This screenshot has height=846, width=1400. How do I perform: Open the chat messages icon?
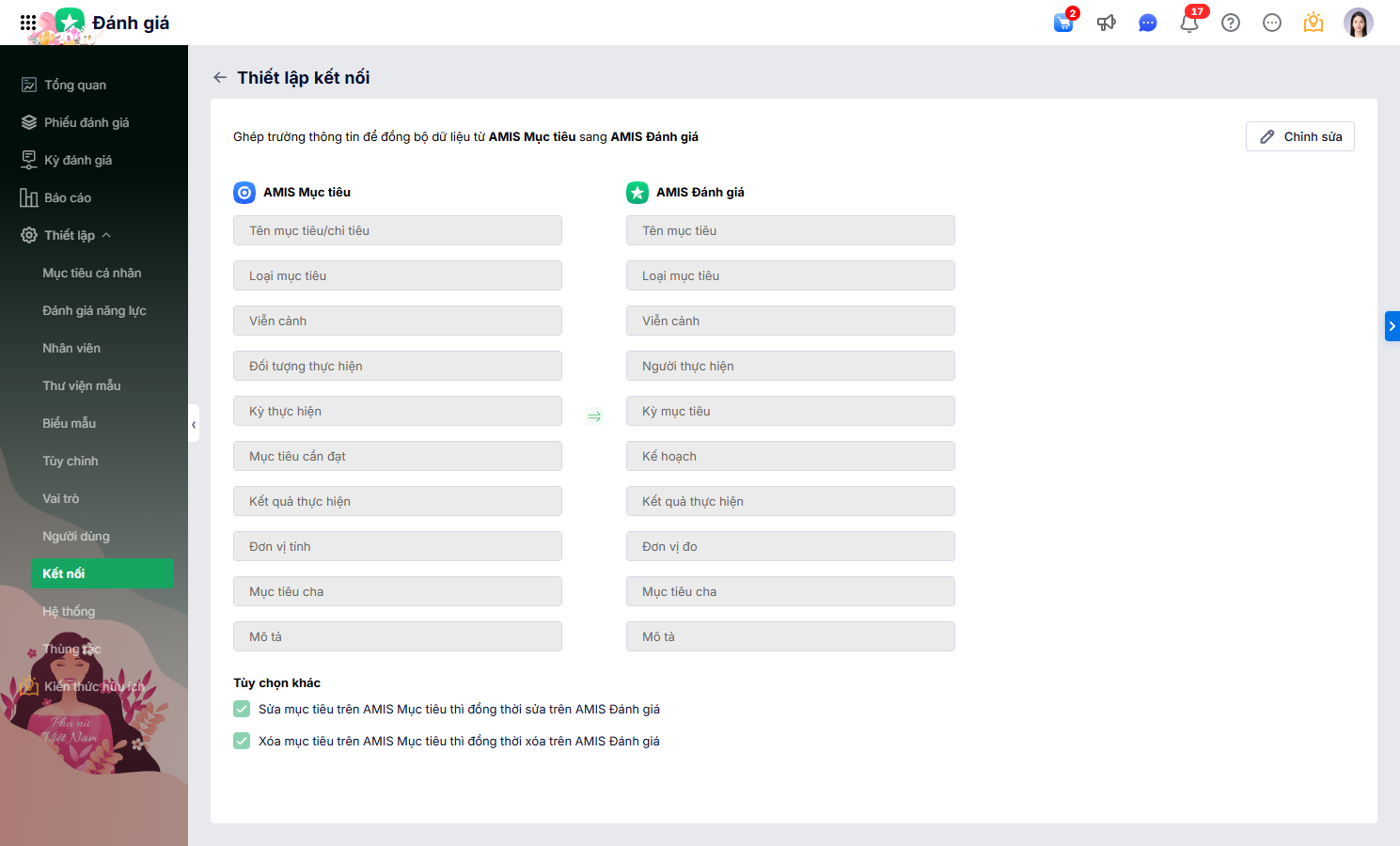(1147, 23)
